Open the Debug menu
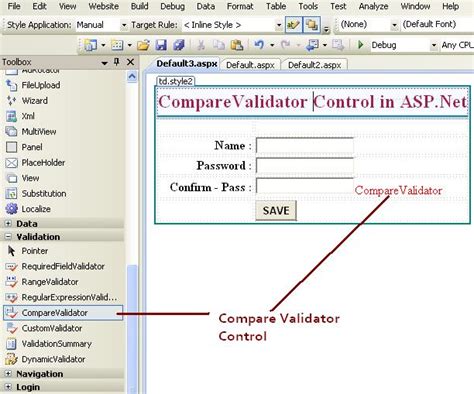The width and height of the screenshot is (474, 394). click(x=172, y=6)
